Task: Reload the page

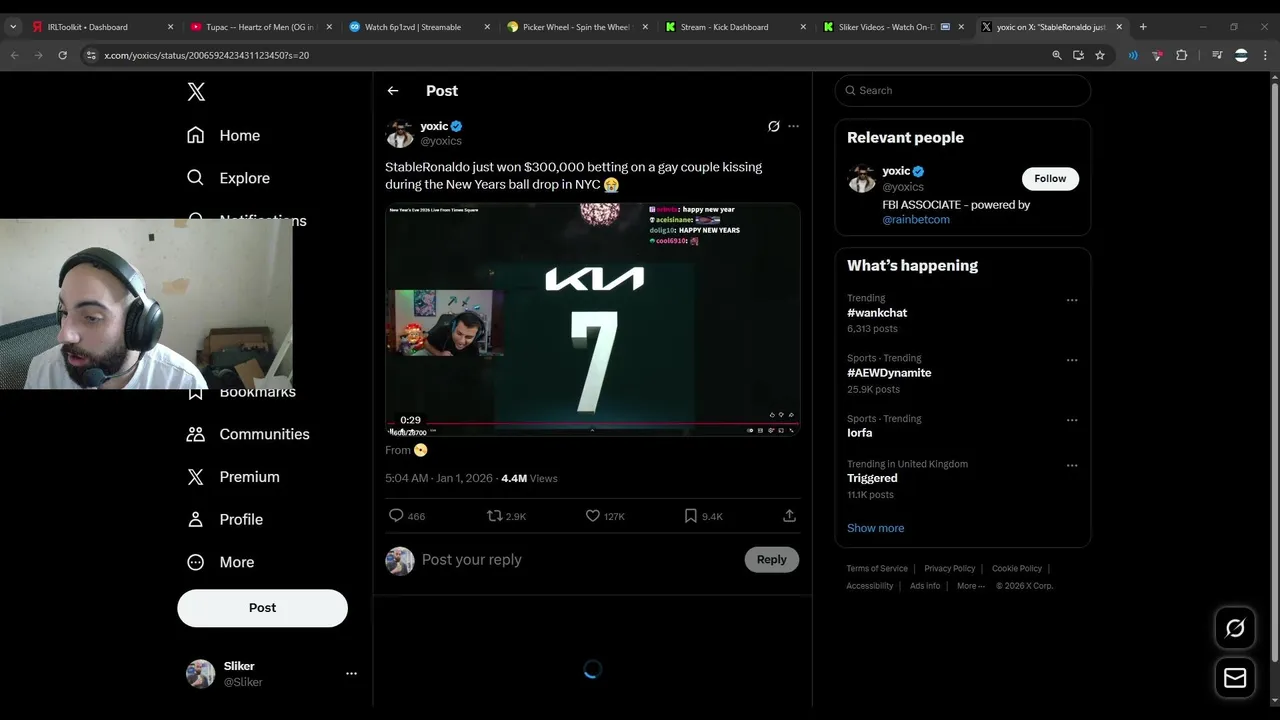Action: pos(62,55)
